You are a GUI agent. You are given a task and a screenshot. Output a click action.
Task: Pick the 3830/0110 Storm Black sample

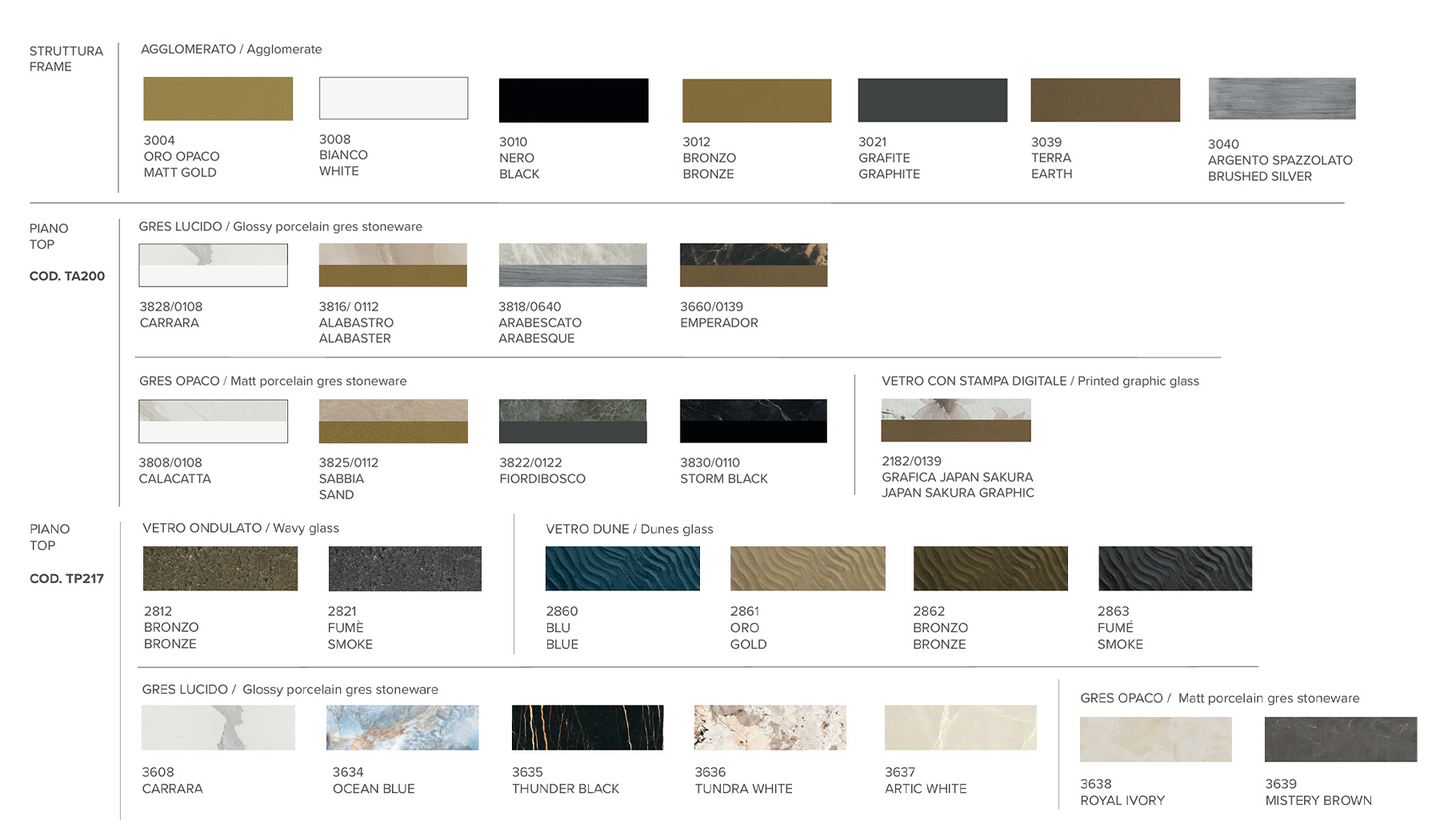tap(753, 421)
